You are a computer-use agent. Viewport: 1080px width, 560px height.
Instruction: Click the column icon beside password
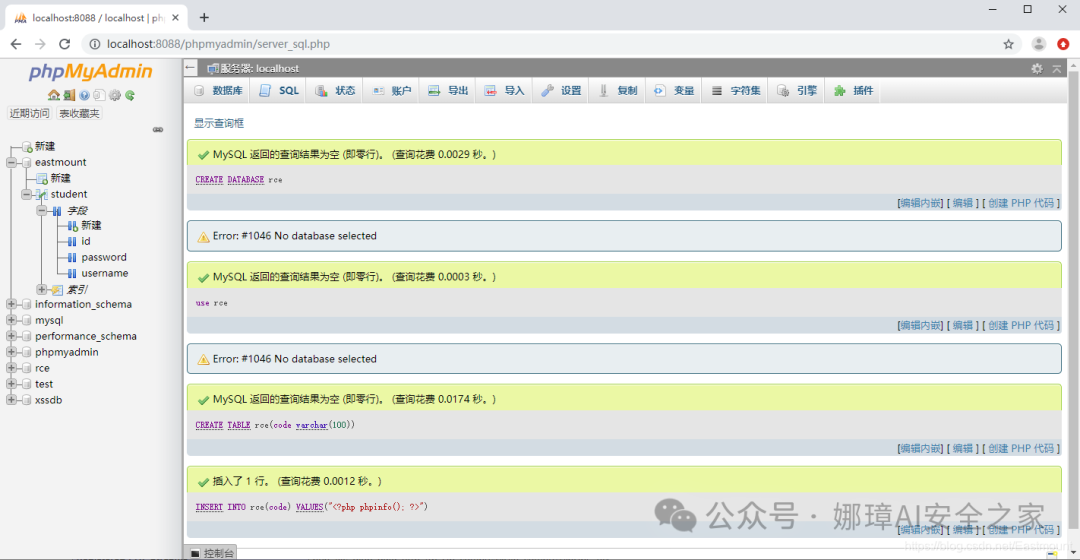tap(72, 258)
